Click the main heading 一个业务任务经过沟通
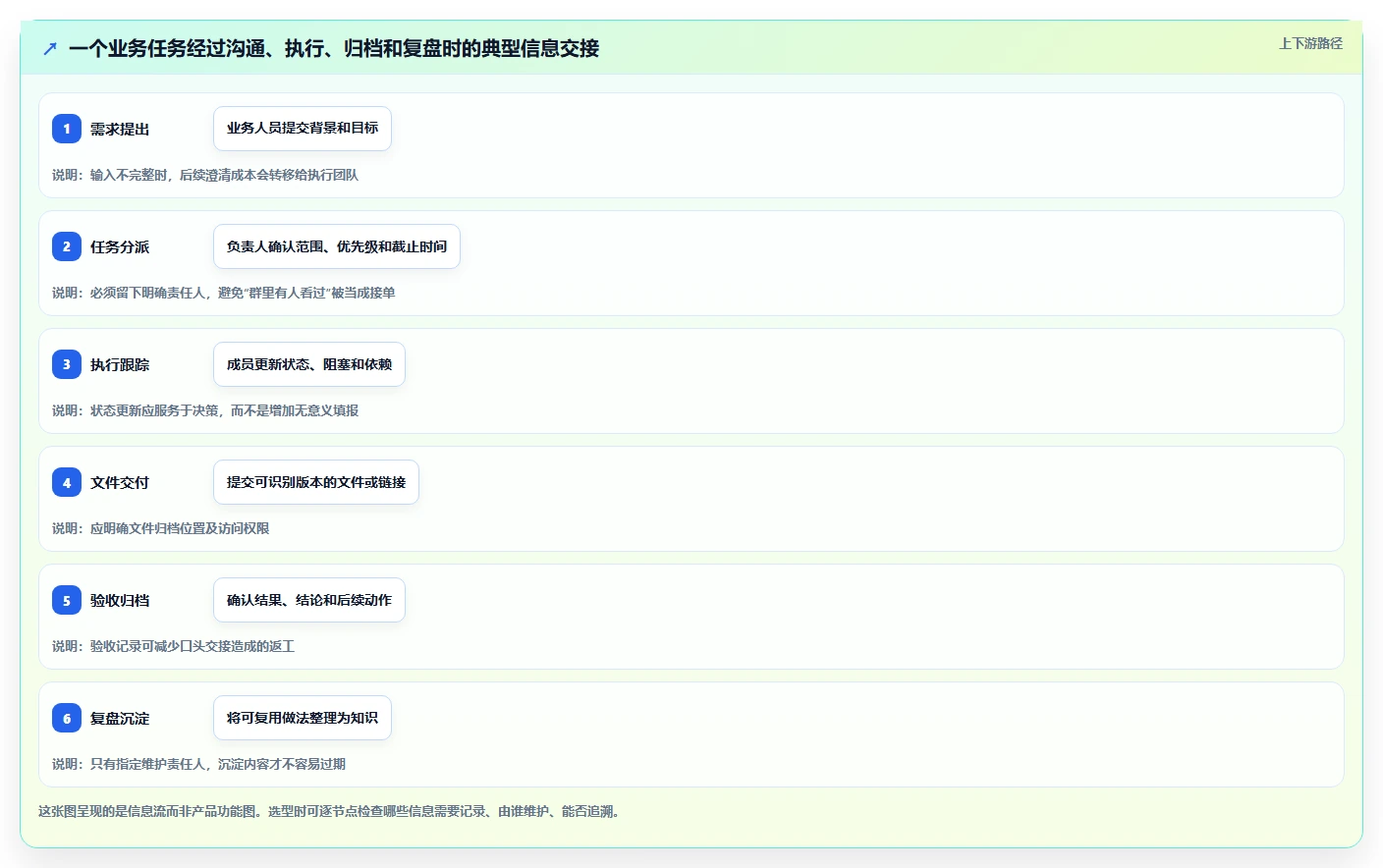 click(334, 48)
